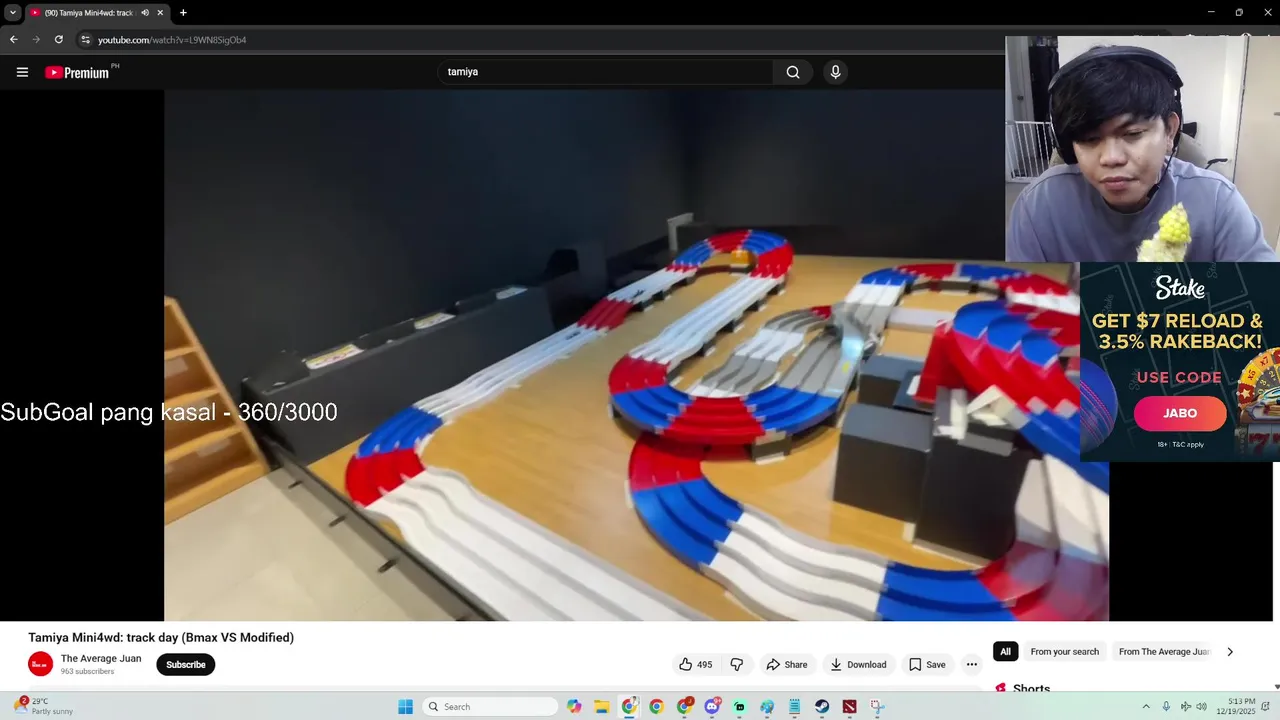Focus the address bar URL

pyautogui.click(x=172, y=40)
